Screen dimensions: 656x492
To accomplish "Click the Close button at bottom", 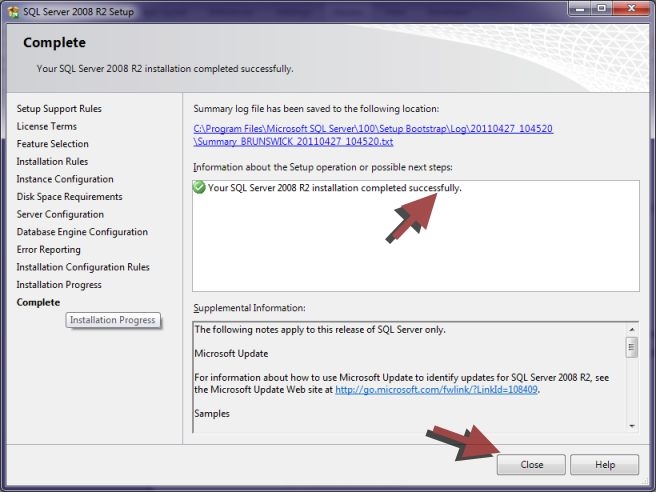I will tap(532, 465).
